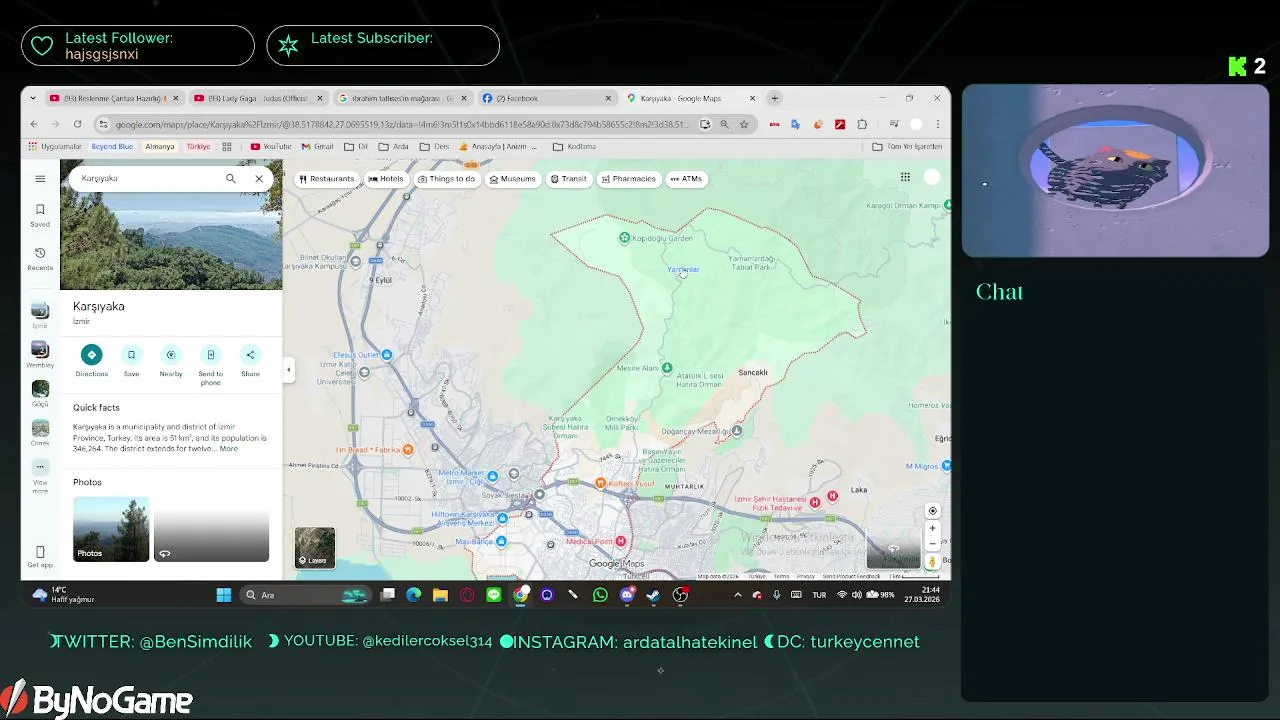Click the Medical Point hospital marker
Screen dimensions: 1280x720
pos(621,541)
